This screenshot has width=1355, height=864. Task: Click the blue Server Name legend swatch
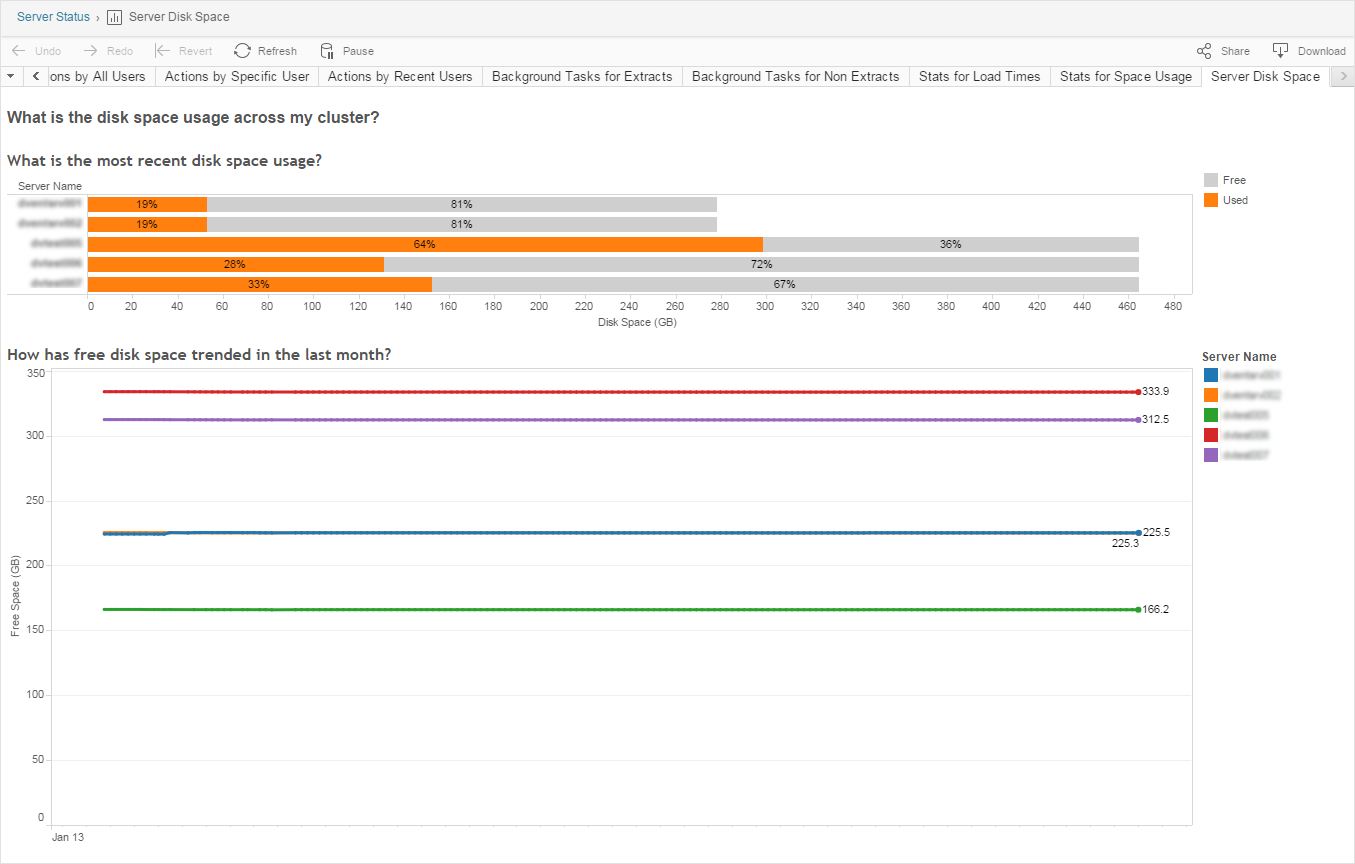click(x=1211, y=375)
